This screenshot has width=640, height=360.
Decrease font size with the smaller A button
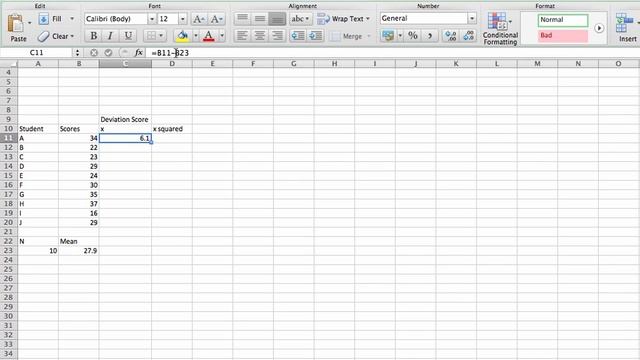pyautogui.click(x=216, y=19)
